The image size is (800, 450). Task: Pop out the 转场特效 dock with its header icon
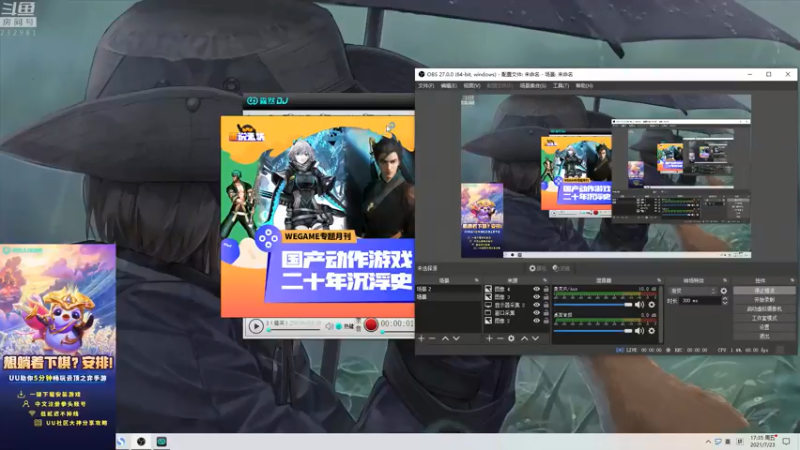click(725, 280)
